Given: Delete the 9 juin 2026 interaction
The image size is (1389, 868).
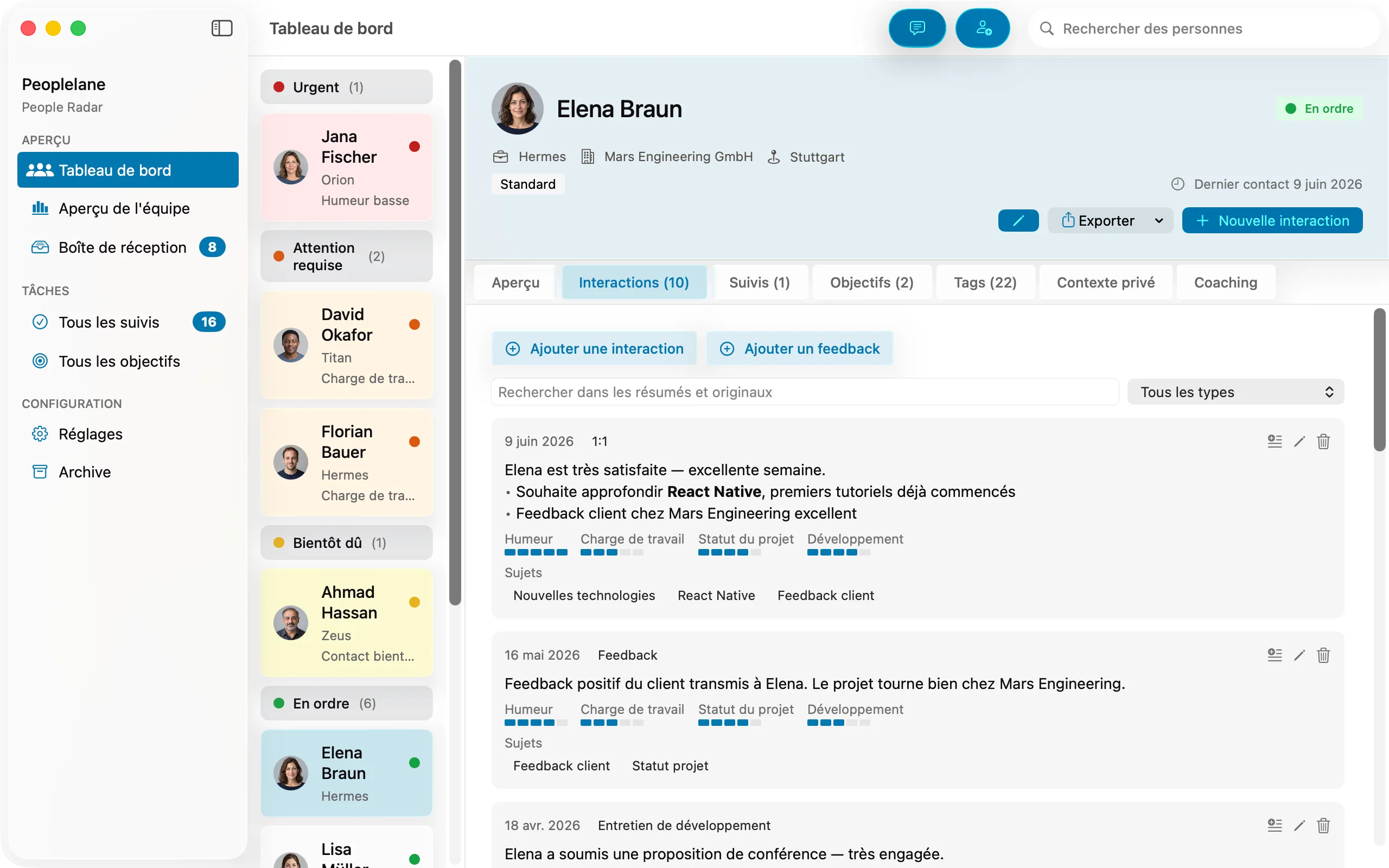Looking at the screenshot, I should [x=1323, y=441].
